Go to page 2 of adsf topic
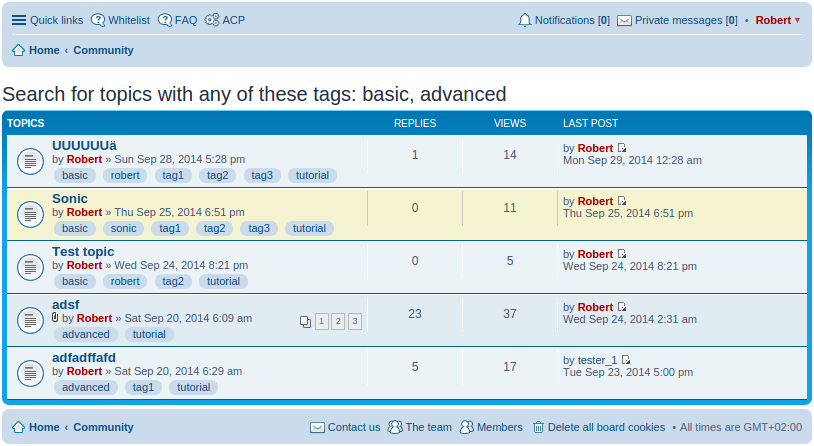This screenshot has height=446, width=814. tap(338, 321)
